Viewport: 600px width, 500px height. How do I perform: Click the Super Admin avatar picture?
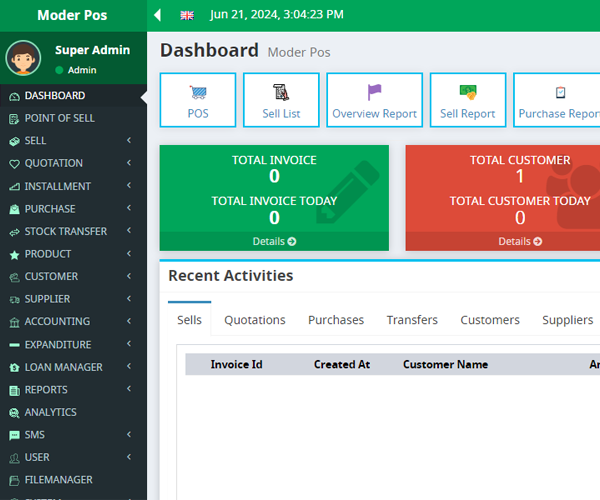23,58
